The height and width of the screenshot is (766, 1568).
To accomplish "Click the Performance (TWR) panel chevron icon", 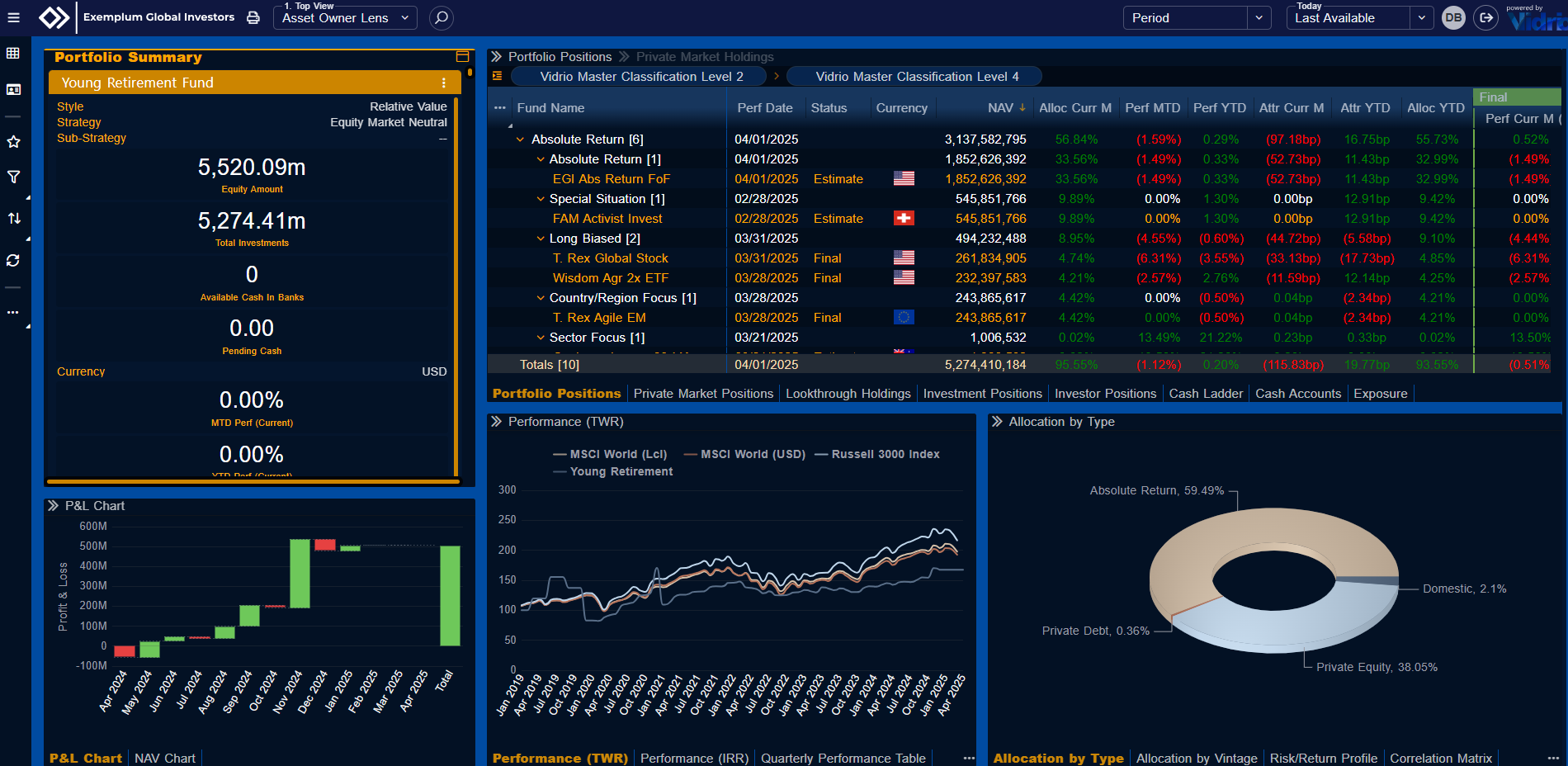I will [497, 422].
